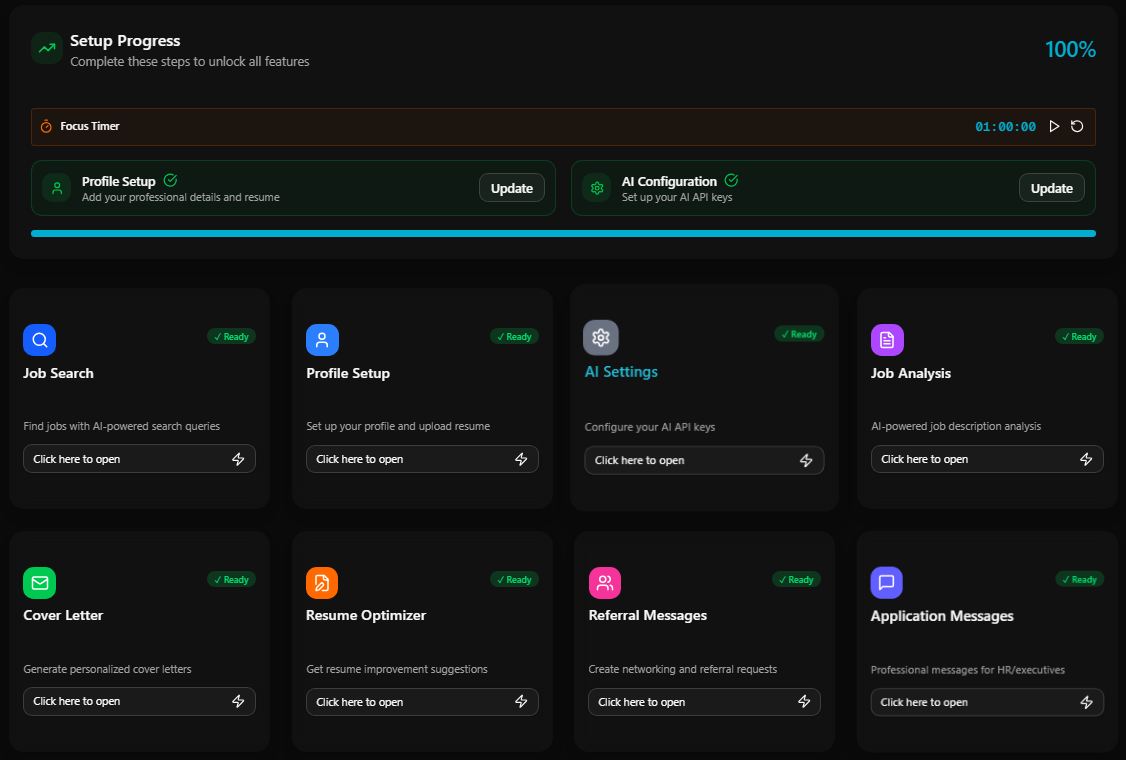Screen dimensions: 1126x760
Task: Open the Resume Optimizer tool
Action: click(422, 702)
